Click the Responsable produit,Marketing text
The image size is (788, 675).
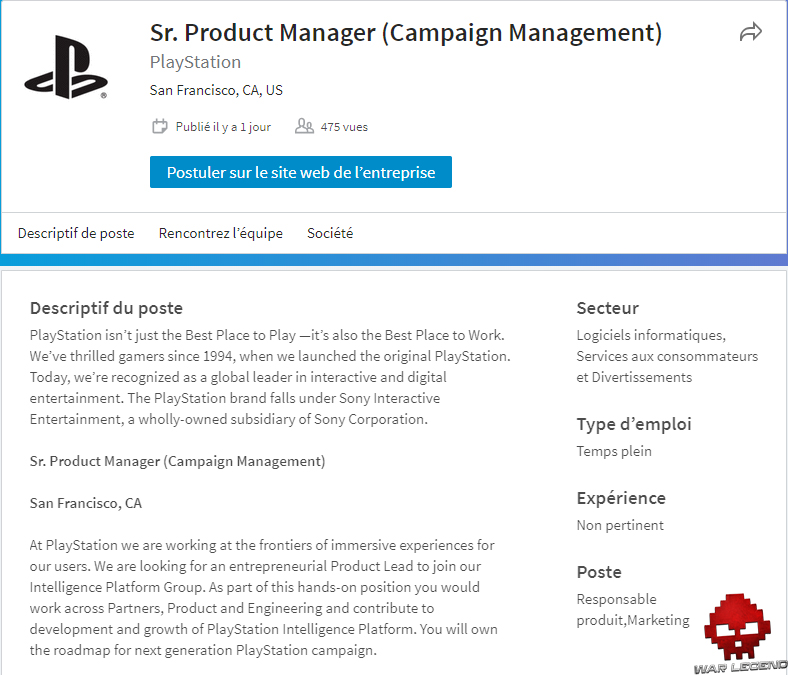(633, 610)
